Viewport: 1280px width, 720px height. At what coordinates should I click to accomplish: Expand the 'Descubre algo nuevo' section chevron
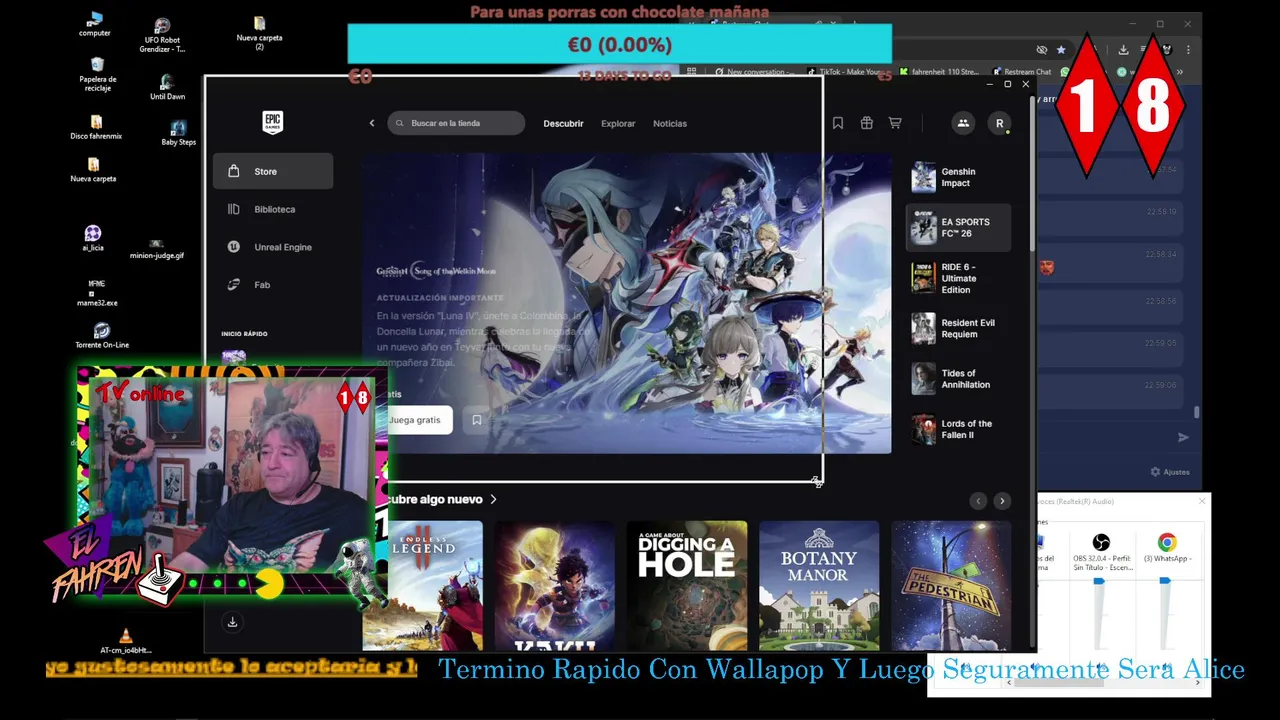click(x=493, y=499)
